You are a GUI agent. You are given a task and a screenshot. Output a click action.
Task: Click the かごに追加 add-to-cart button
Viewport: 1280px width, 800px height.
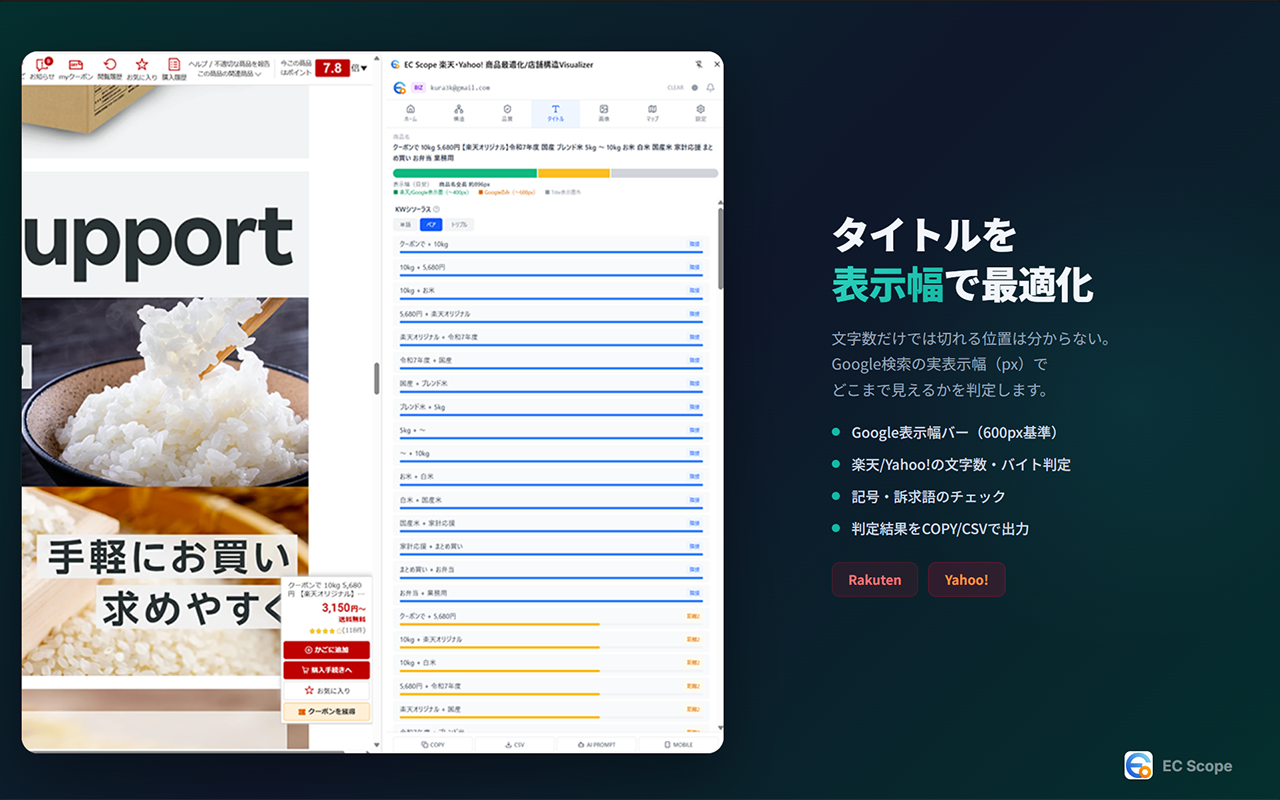pyautogui.click(x=327, y=650)
